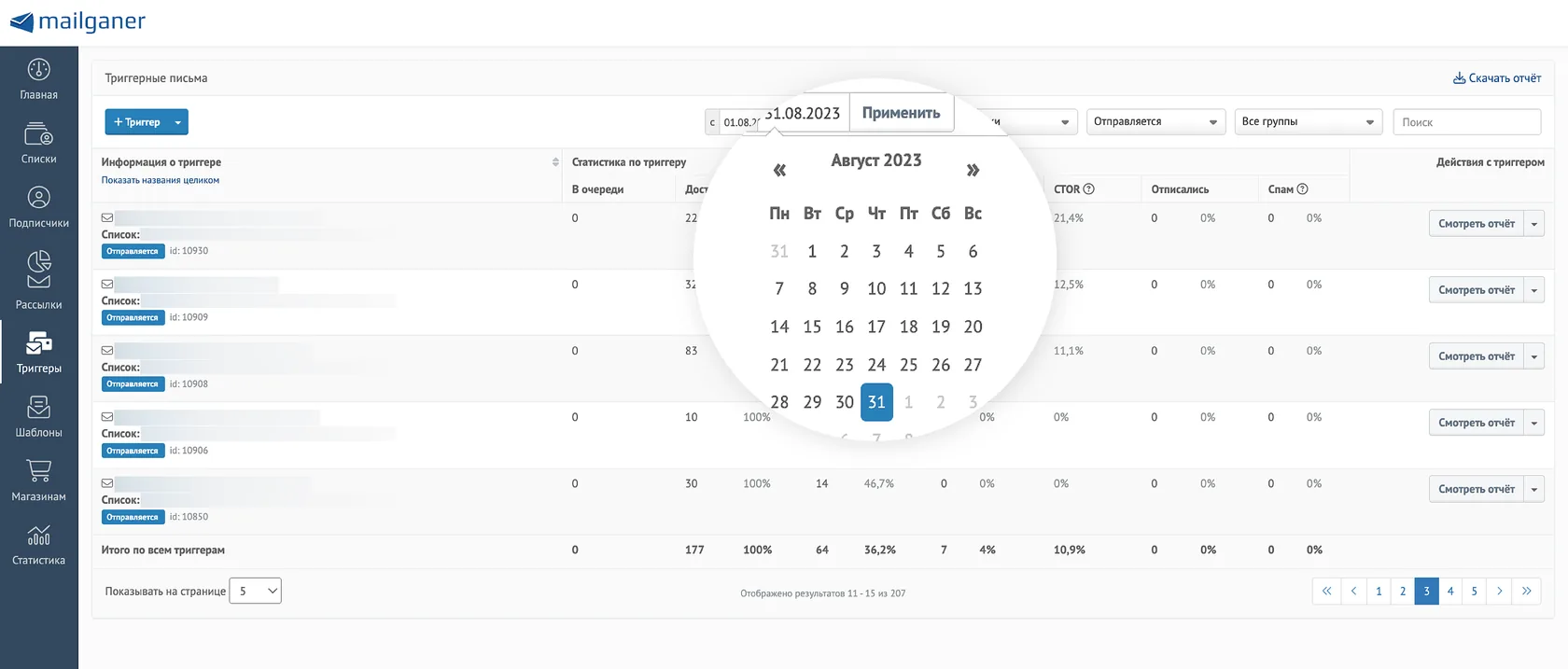The width and height of the screenshot is (1568, 669).
Task: Click Показать названия целиком link
Action: pyautogui.click(x=161, y=180)
